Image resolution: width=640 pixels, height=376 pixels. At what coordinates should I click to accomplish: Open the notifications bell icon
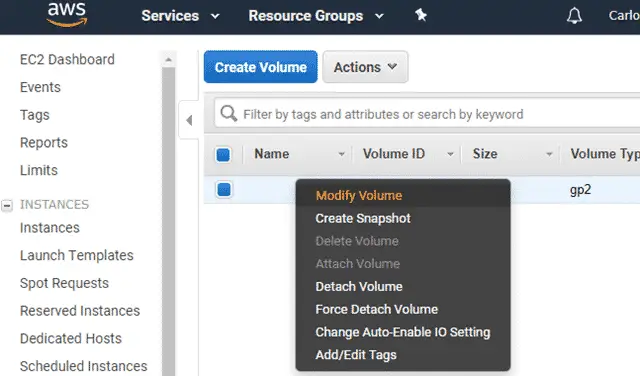point(574,16)
